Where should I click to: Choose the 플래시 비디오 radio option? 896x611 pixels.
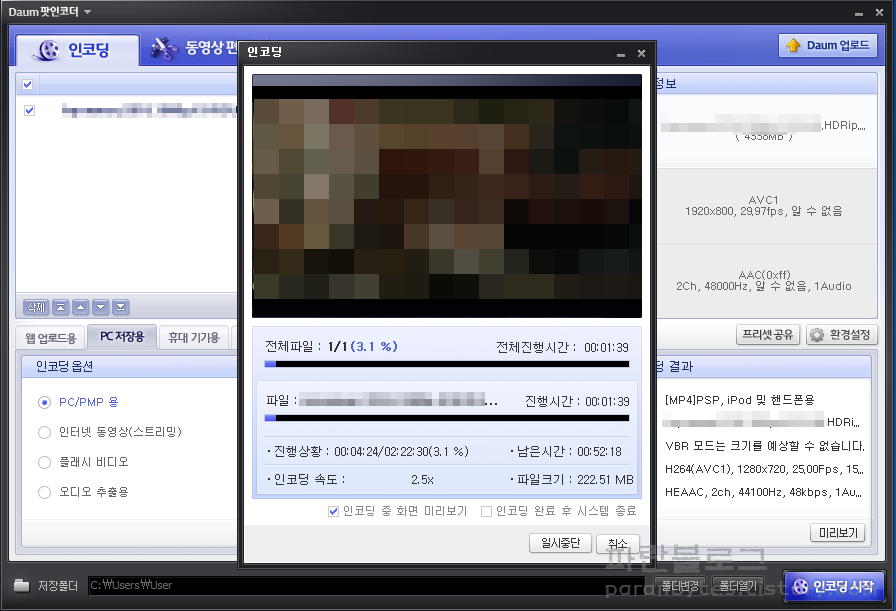pyautogui.click(x=44, y=462)
